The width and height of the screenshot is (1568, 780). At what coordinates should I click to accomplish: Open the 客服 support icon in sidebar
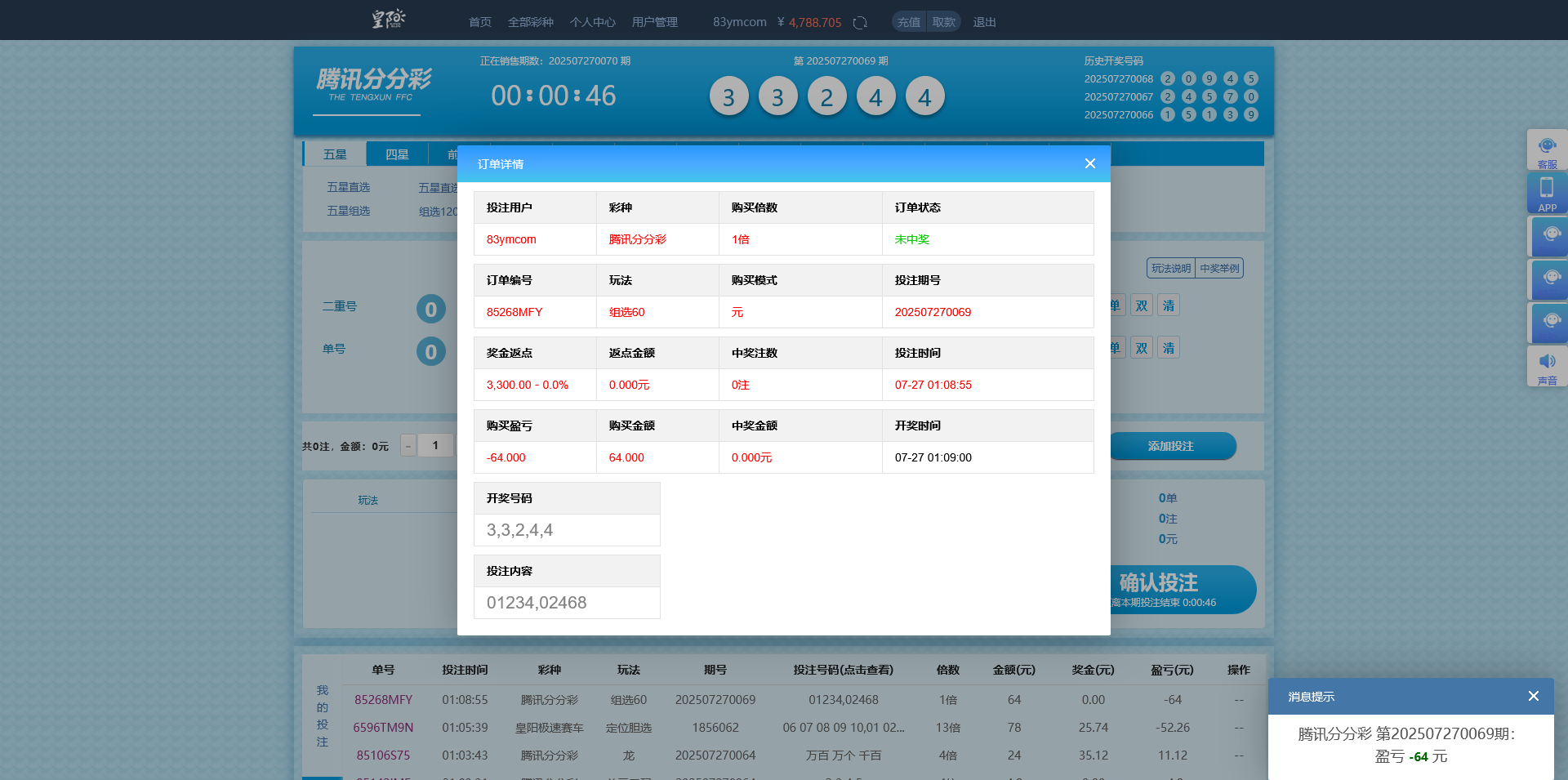[1547, 150]
